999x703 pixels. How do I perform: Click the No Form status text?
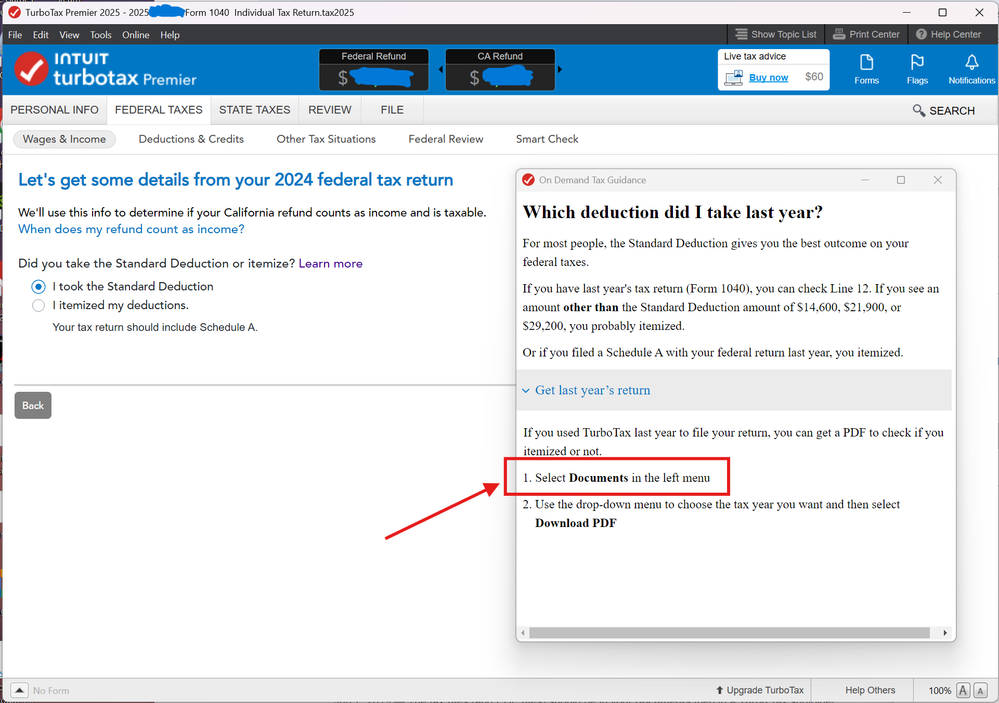(x=51, y=690)
